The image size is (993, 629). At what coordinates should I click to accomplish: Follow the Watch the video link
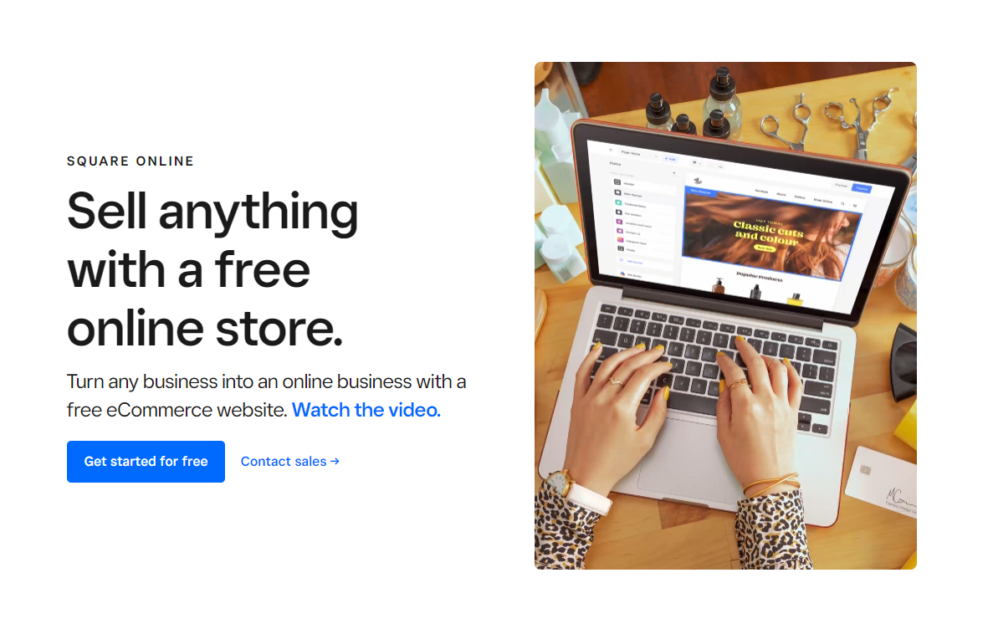366,410
